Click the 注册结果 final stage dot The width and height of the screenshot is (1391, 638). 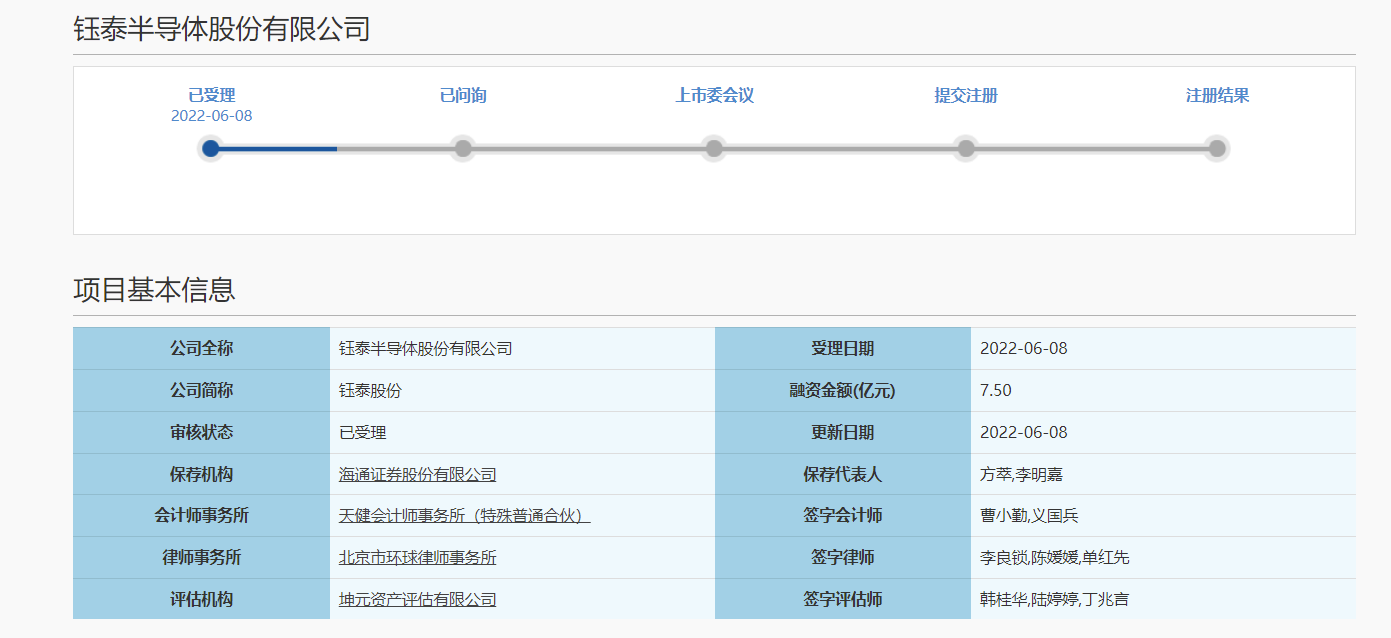pyautogui.click(x=1216, y=148)
